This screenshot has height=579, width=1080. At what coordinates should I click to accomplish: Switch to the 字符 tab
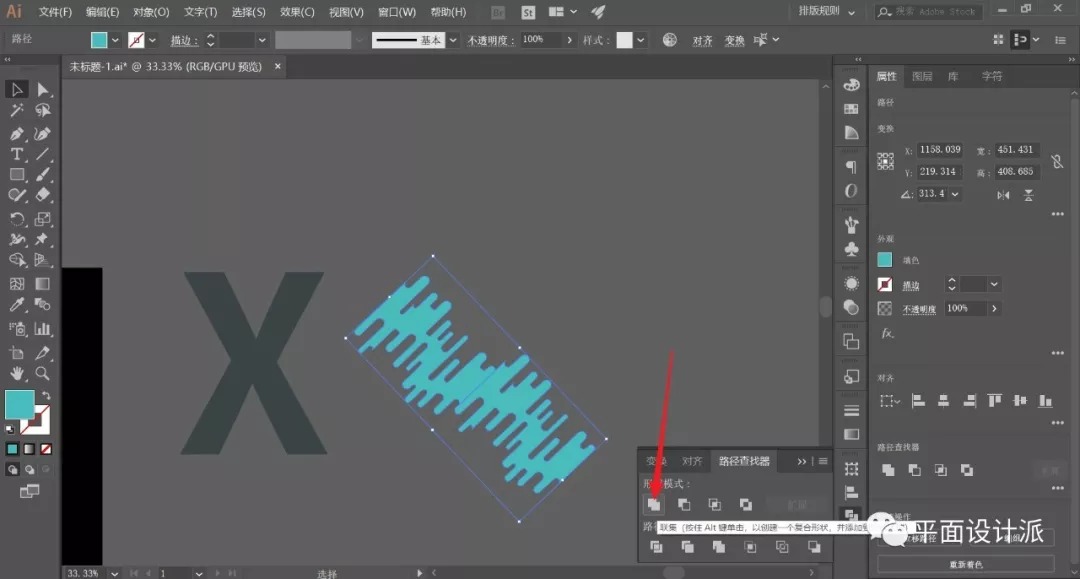click(992, 76)
